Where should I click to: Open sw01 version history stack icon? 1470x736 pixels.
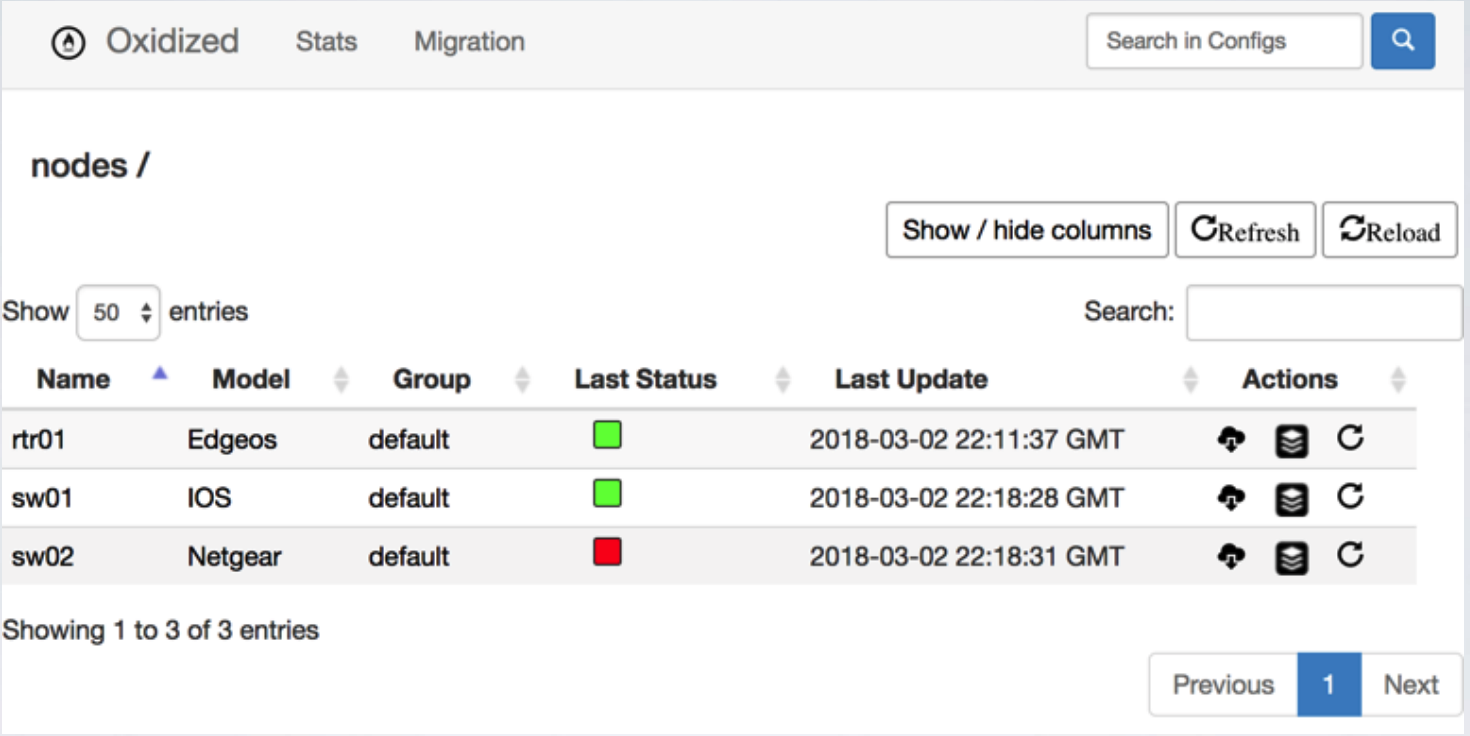[1291, 500]
